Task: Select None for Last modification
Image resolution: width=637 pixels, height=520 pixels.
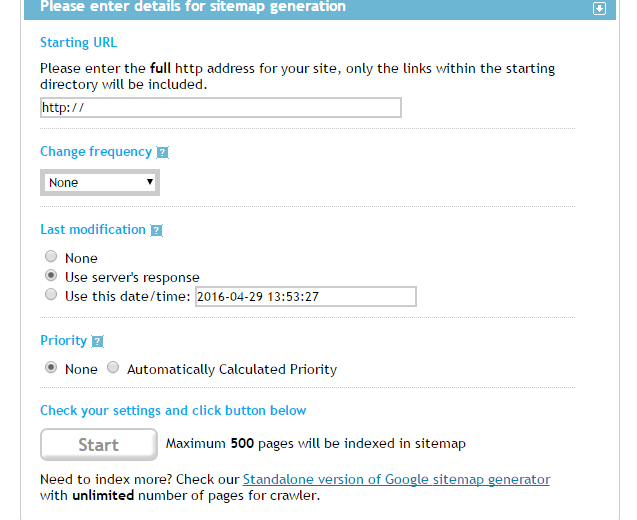Action: [x=51, y=258]
